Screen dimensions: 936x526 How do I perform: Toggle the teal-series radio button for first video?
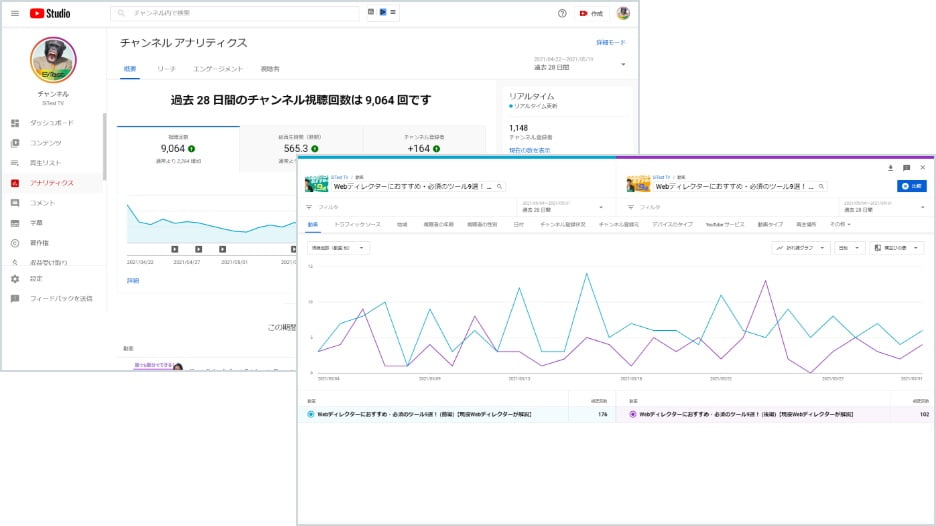[x=311, y=413]
